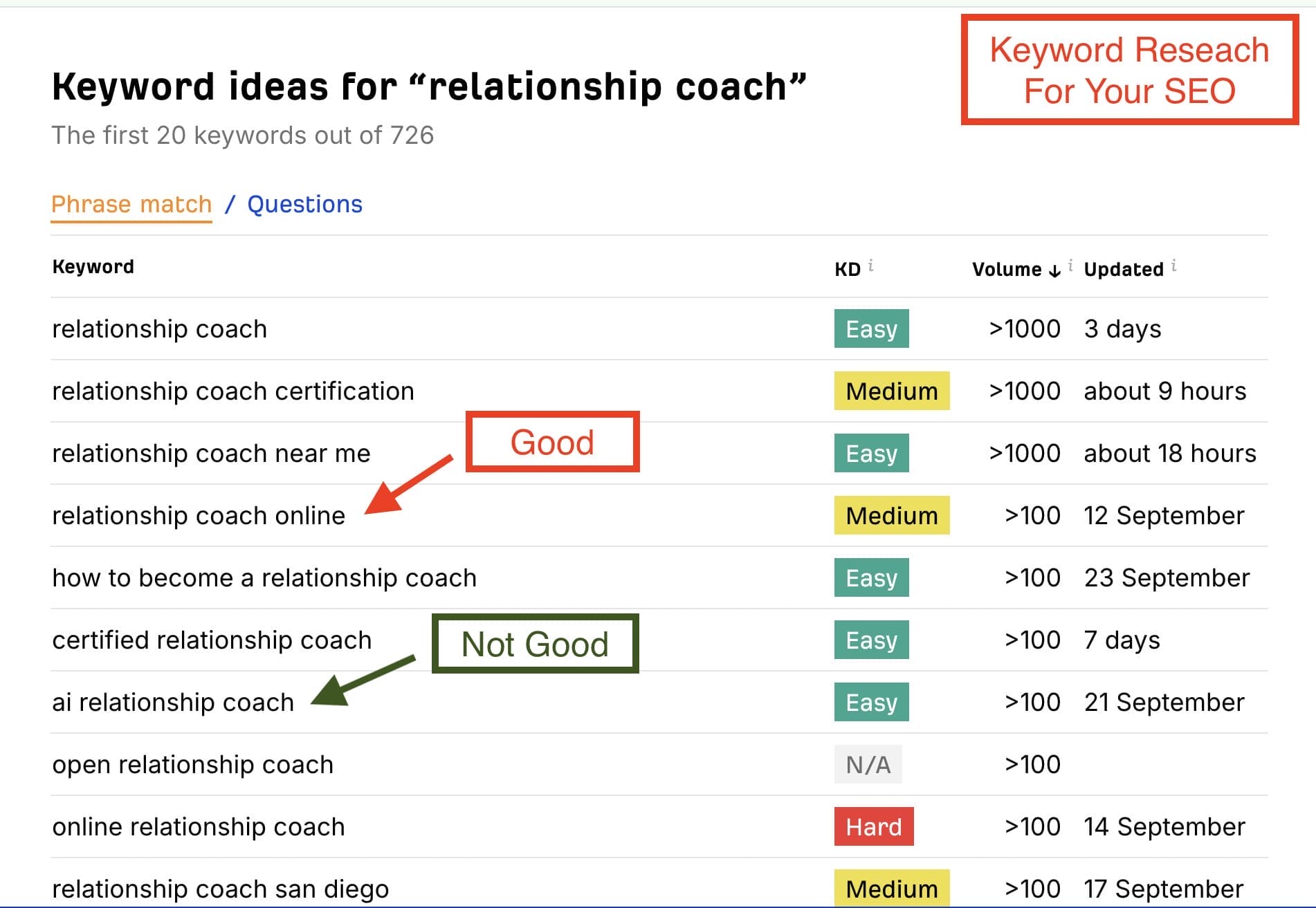The image size is (1316, 908).
Task: Click how to become a relationship coach
Action: [x=264, y=577]
